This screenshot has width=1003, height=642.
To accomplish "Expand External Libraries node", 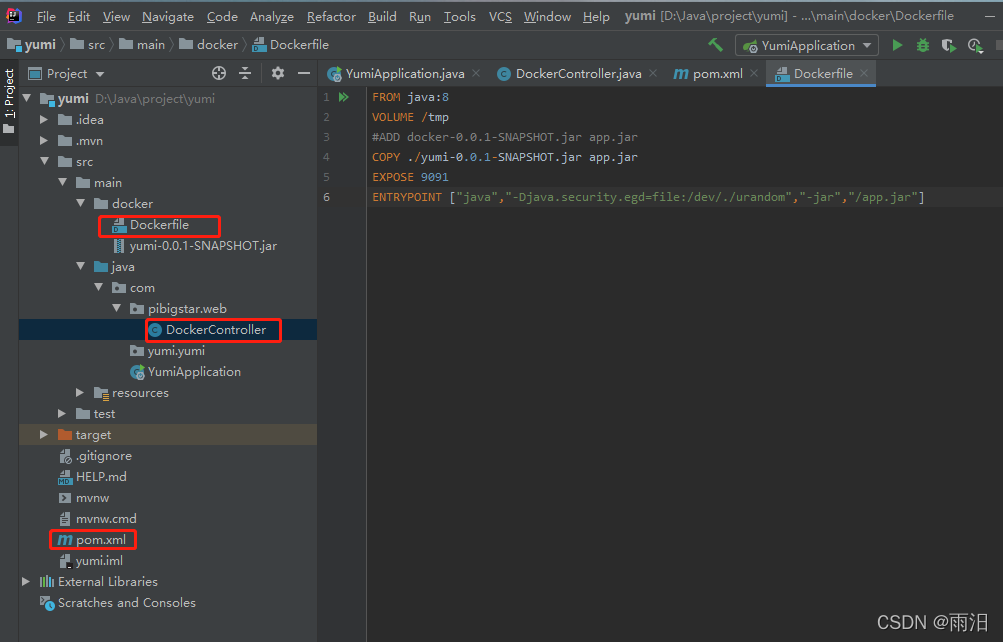I will [26, 582].
